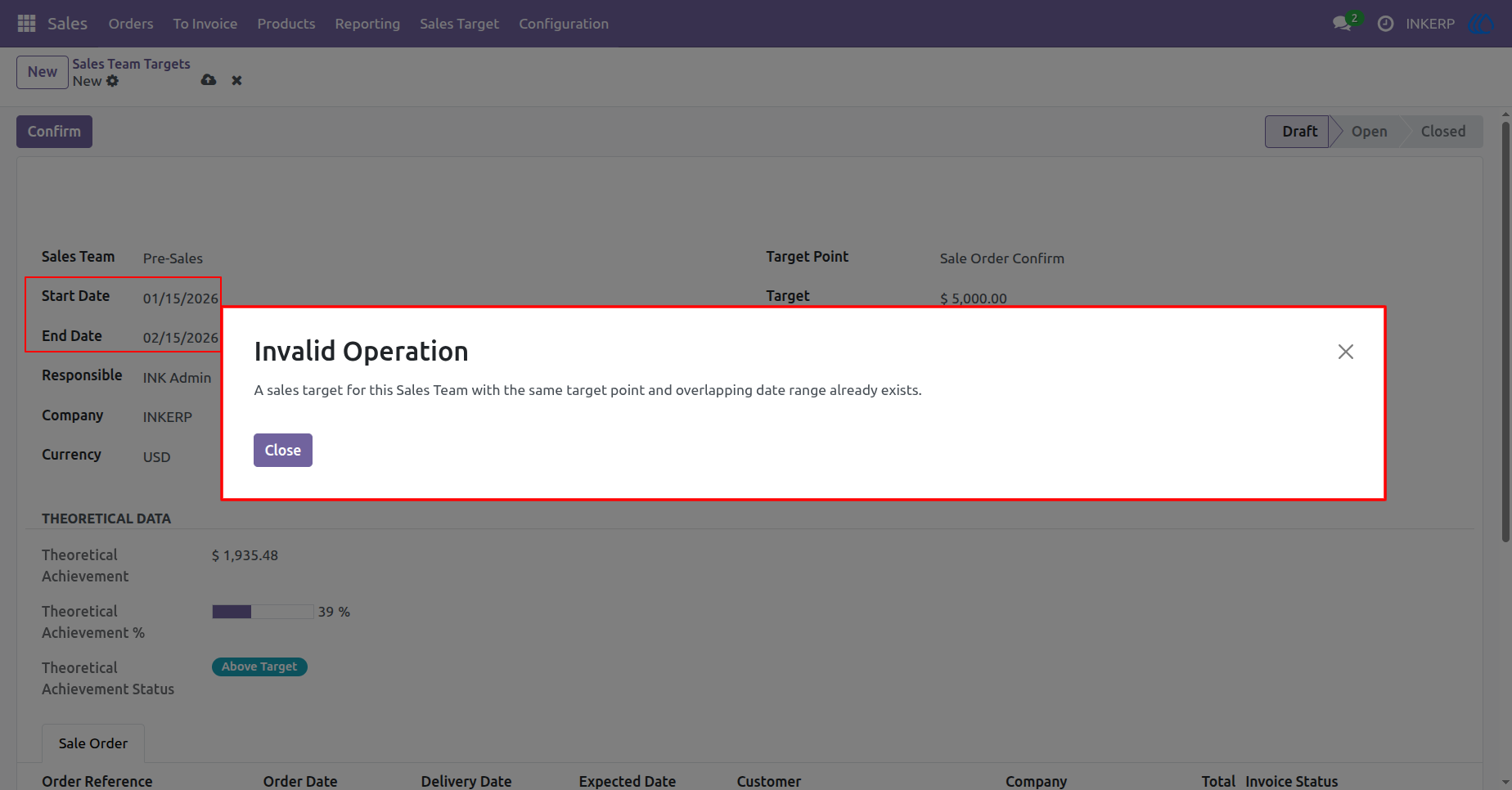Screen dimensions: 1512x790
Task: Click the $ 1,935.48 theoretical achievement value
Action: click(245, 555)
